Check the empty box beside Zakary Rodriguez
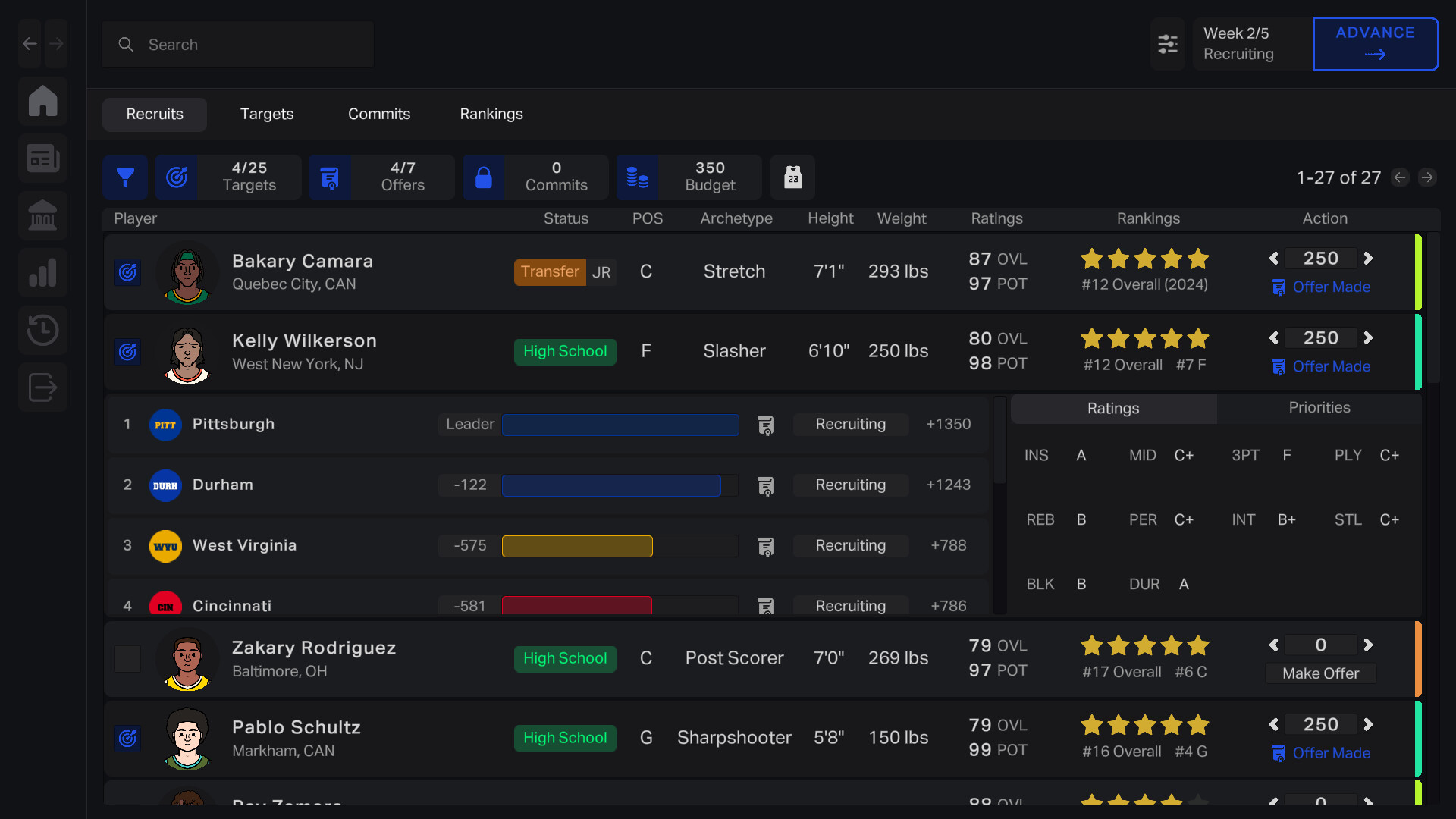This screenshot has height=819, width=1456. (127, 660)
